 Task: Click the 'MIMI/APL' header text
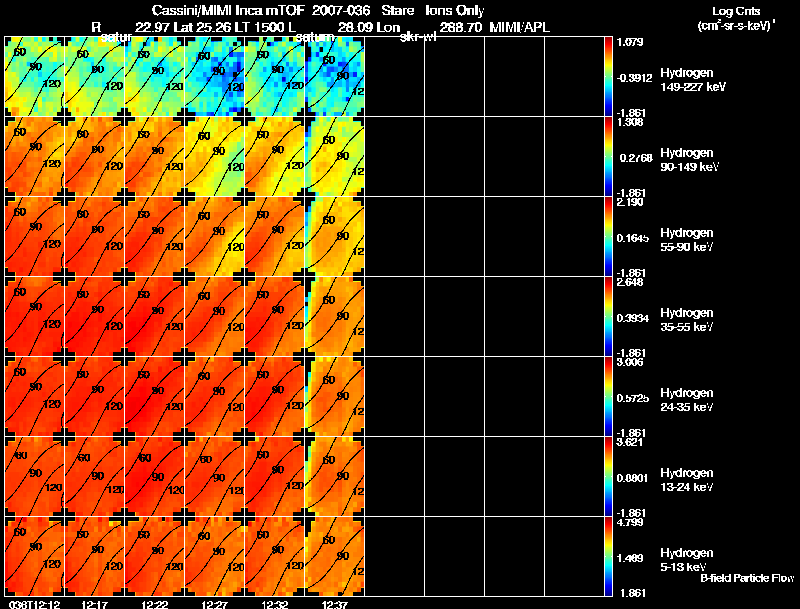coord(519,28)
